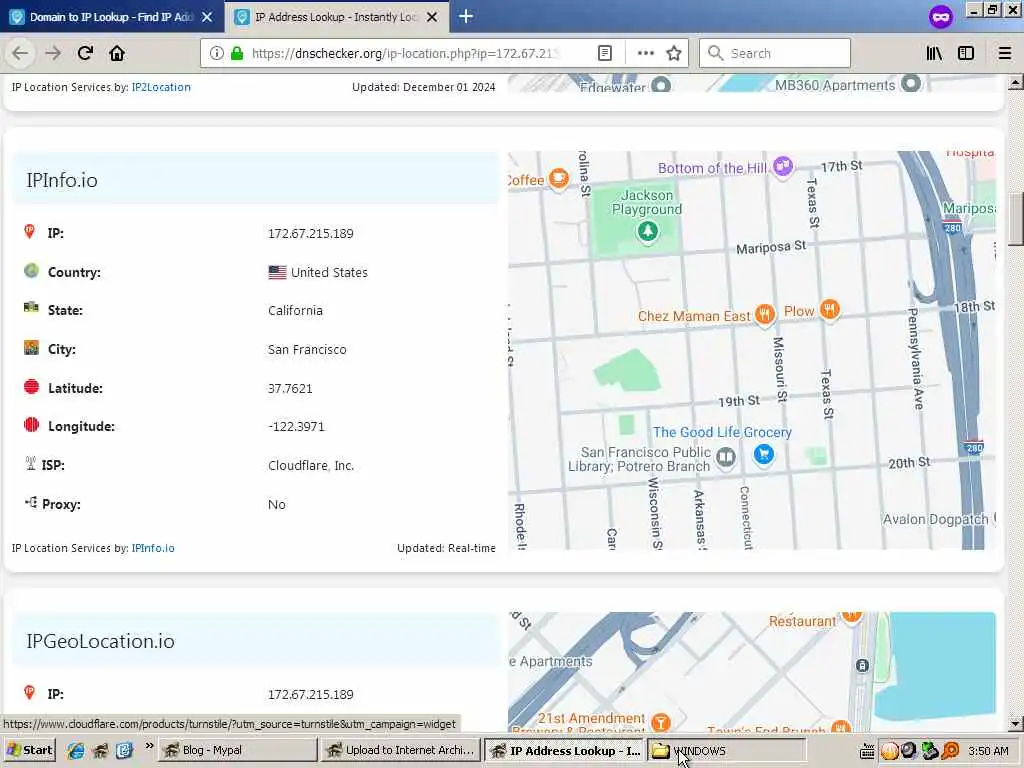Click the page scrollbar up arrow
This screenshot has width=1024, height=768.
1016,82
